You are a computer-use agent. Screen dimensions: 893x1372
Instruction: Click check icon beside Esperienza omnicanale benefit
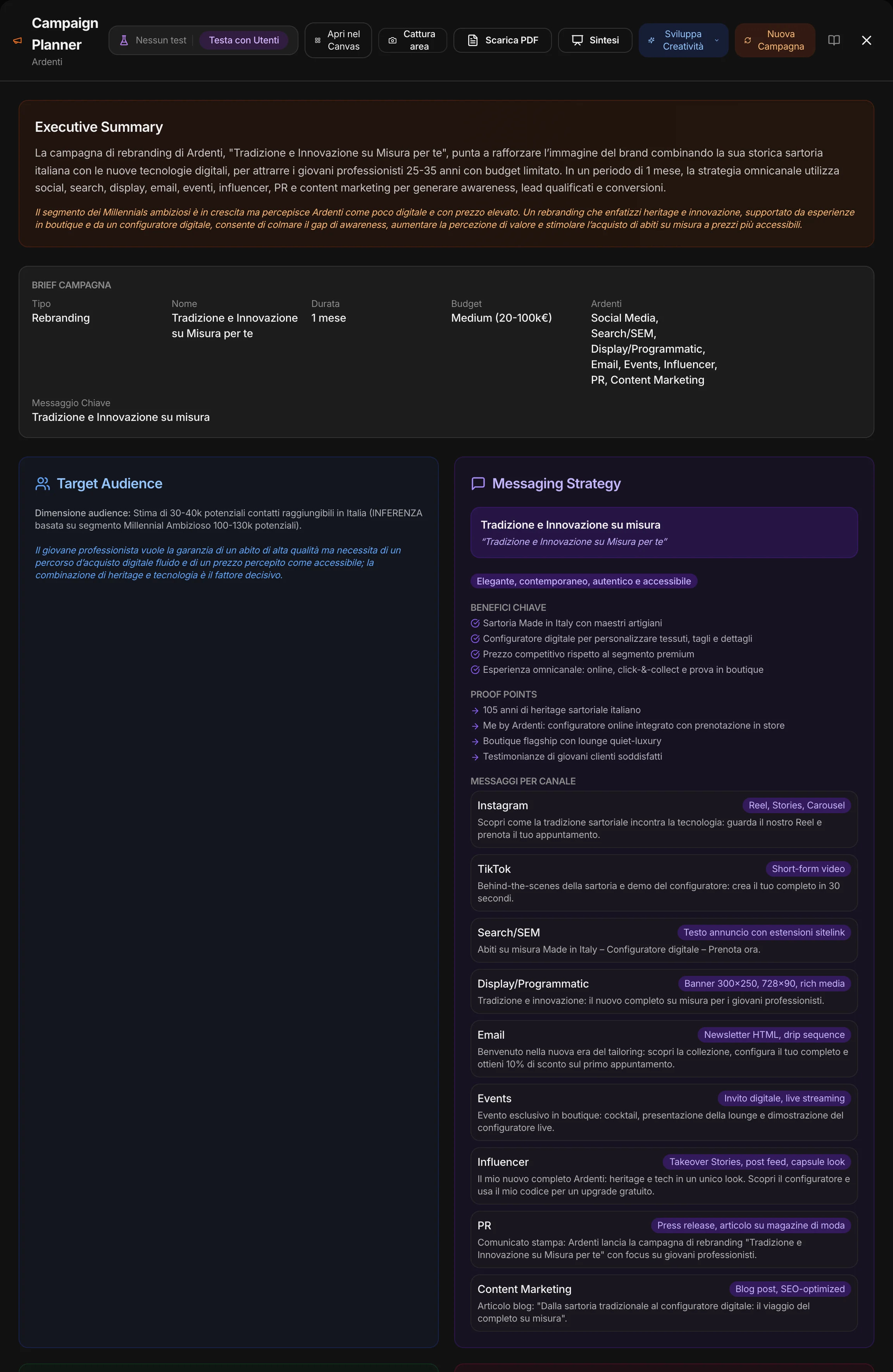click(x=475, y=670)
